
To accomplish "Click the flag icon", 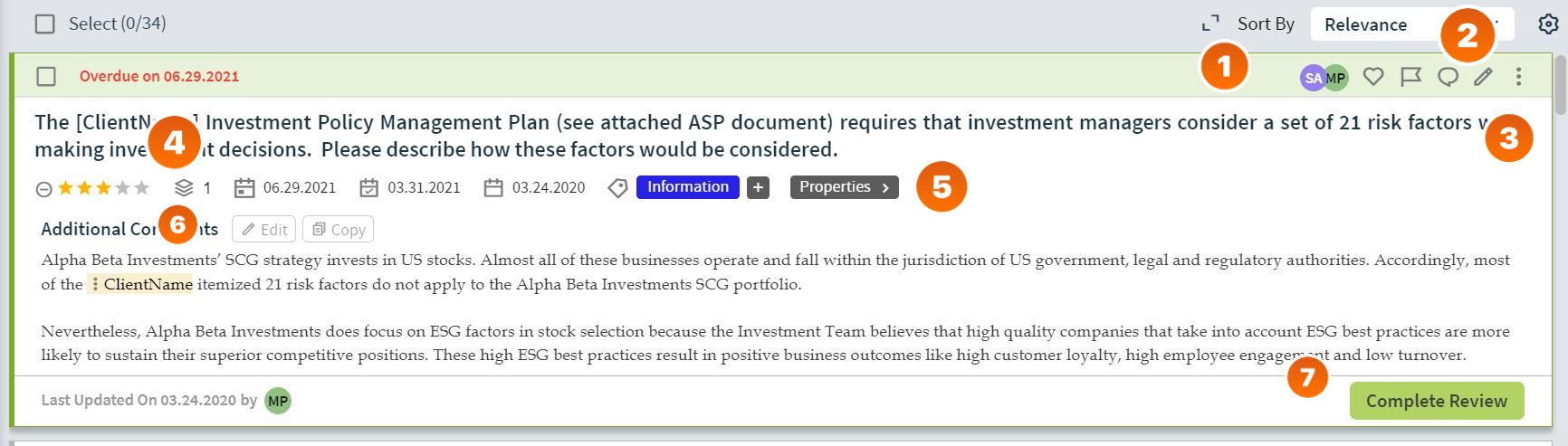I will [1410, 77].
